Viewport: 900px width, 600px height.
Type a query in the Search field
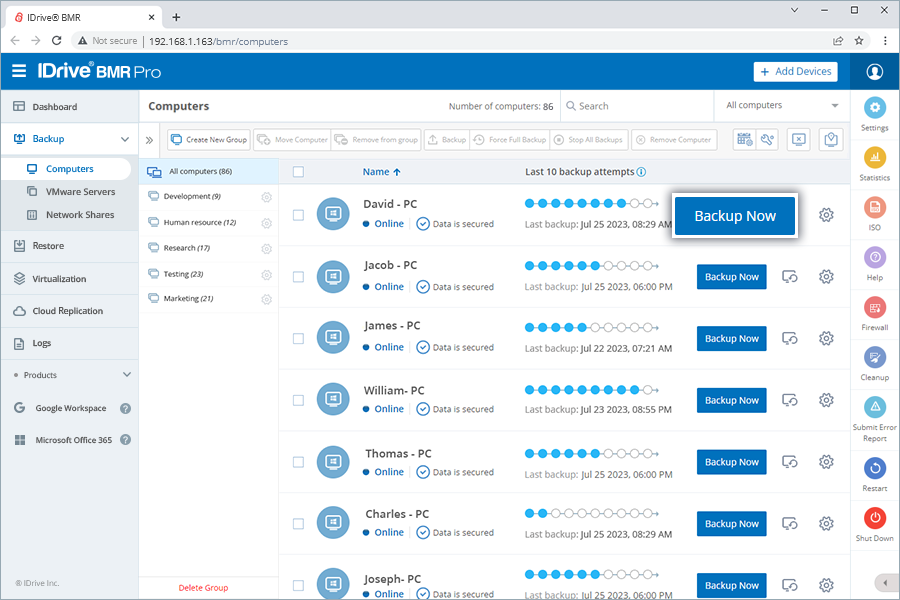tap(630, 105)
